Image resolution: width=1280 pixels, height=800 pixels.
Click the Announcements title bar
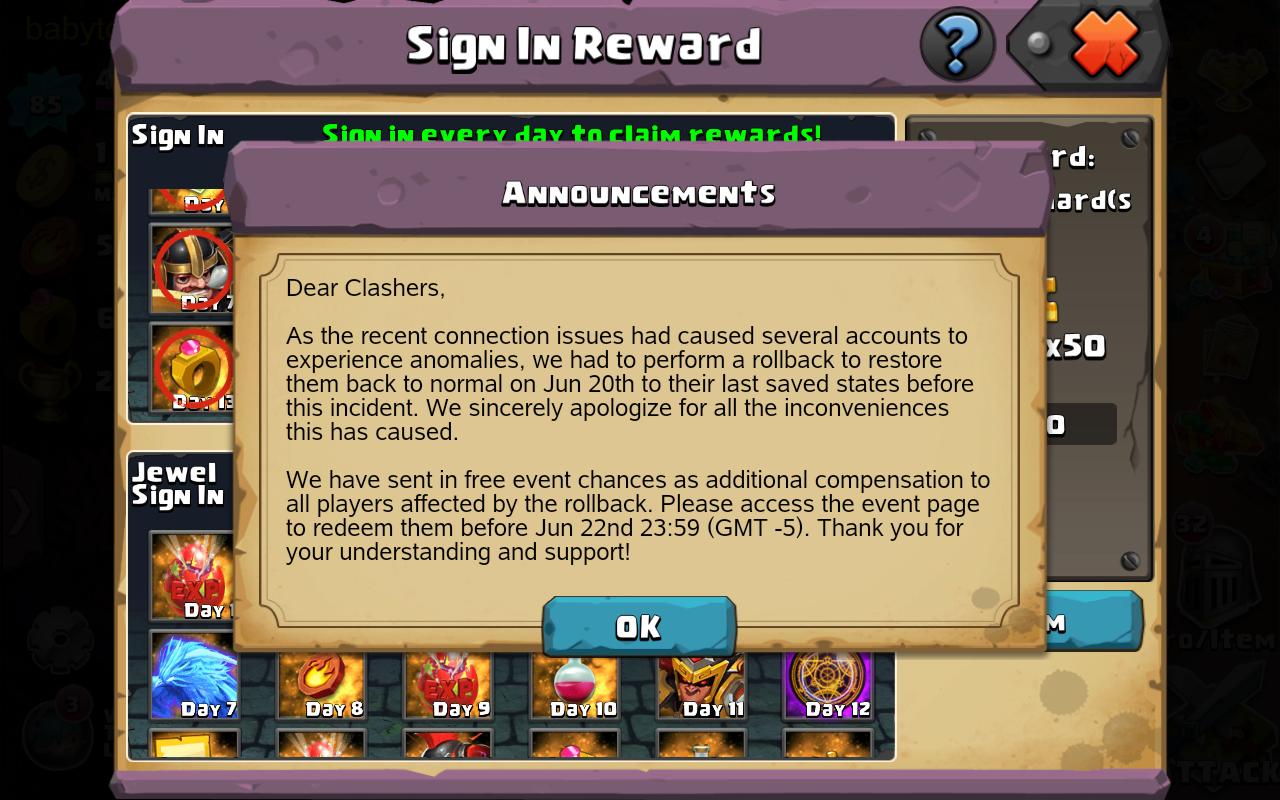(639, 190)
